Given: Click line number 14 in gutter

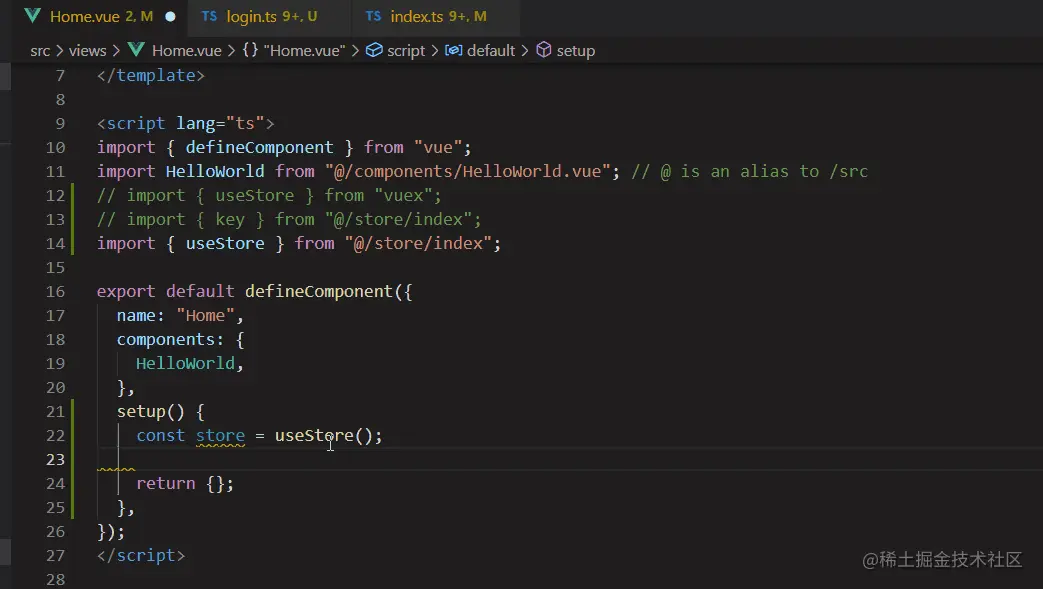Looking at the screenshot, I should (x=55, y=244).
